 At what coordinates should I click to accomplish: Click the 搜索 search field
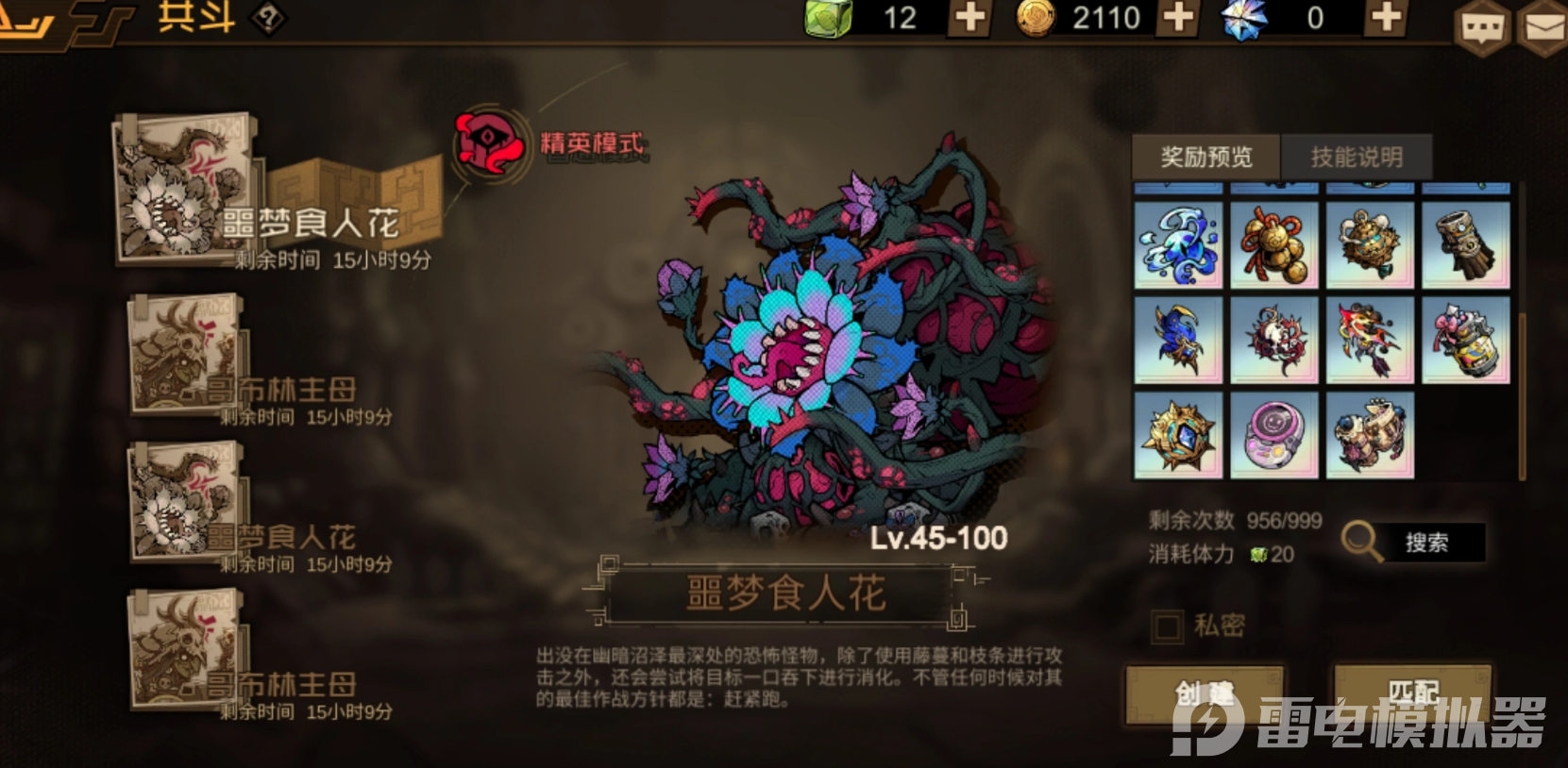click(x=1425, y=543)
